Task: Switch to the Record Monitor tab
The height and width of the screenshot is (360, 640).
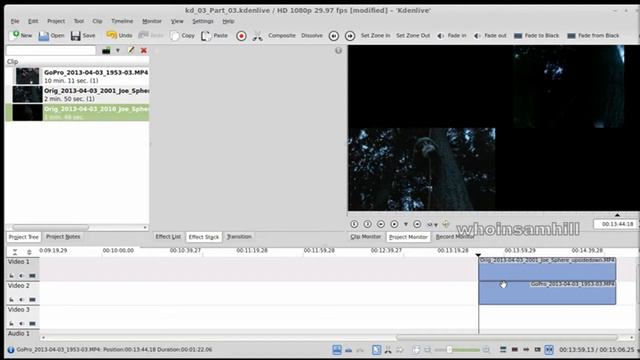Action: 455,237
